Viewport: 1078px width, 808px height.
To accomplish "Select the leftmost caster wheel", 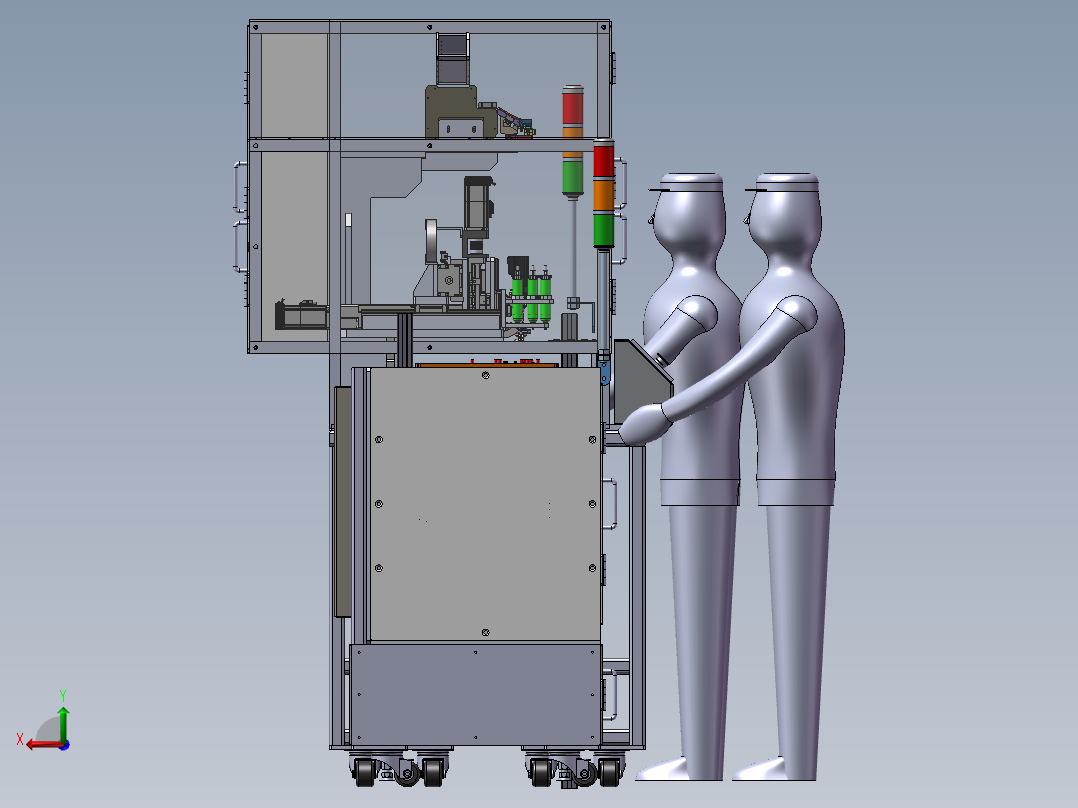I will [364, 772].
